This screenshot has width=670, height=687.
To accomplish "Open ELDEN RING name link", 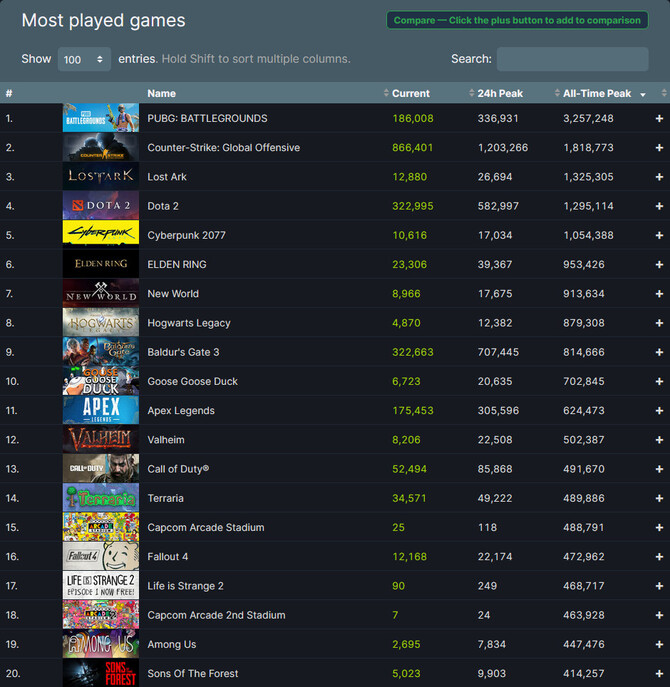I will point(177,265).
